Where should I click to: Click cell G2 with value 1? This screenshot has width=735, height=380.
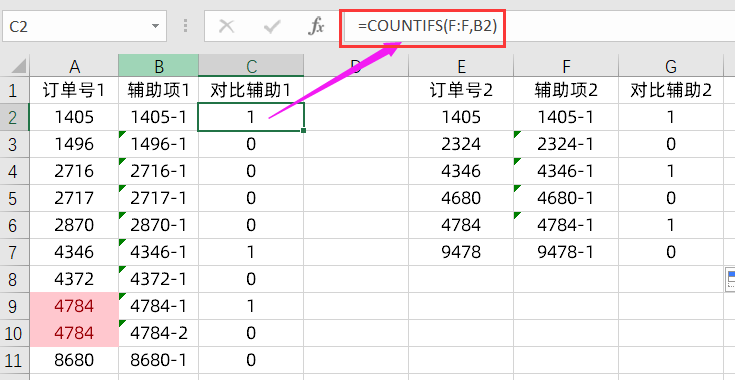coord(671,117)
